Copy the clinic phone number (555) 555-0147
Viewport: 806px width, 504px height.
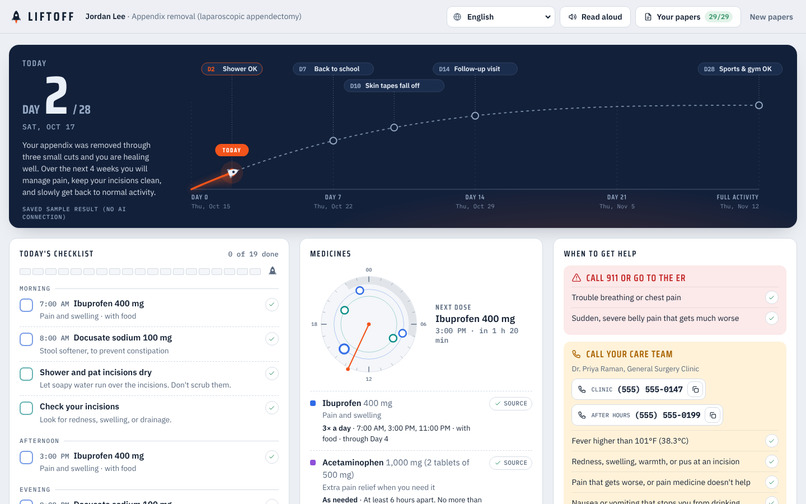click(695, 389)
